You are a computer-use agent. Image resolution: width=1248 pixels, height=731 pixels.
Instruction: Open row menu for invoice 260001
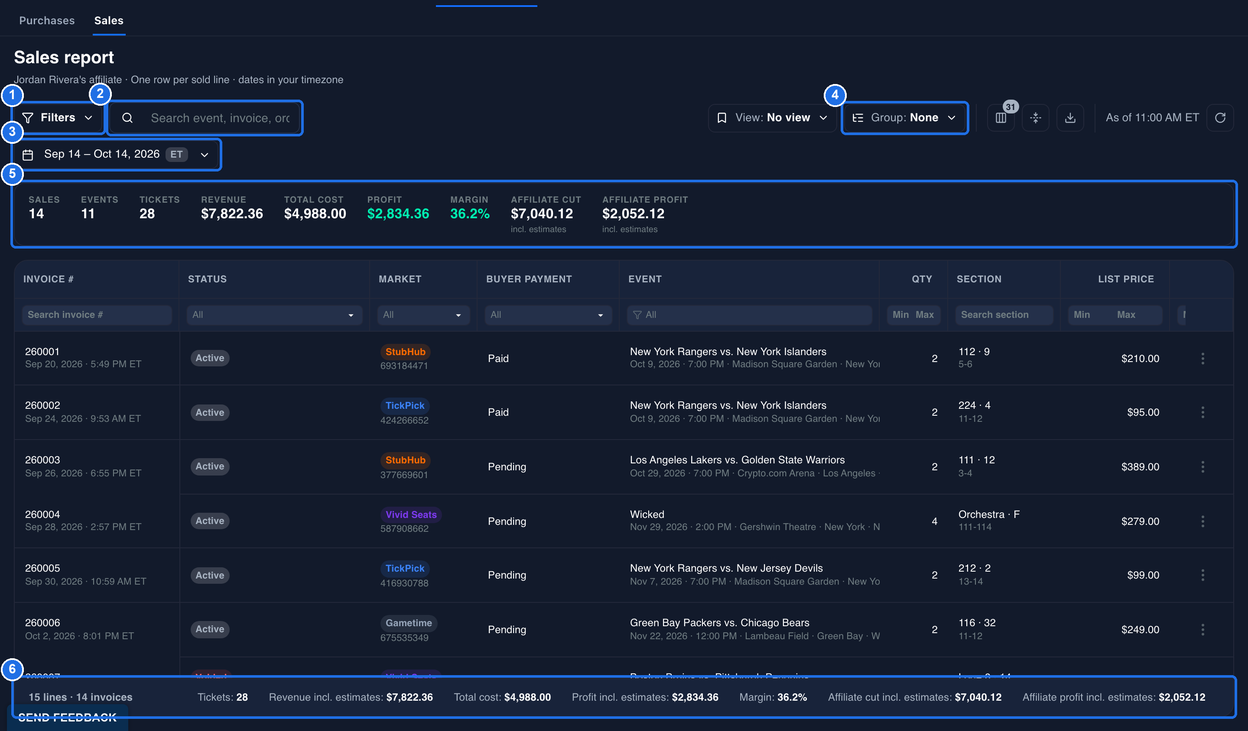point(1203,358)
